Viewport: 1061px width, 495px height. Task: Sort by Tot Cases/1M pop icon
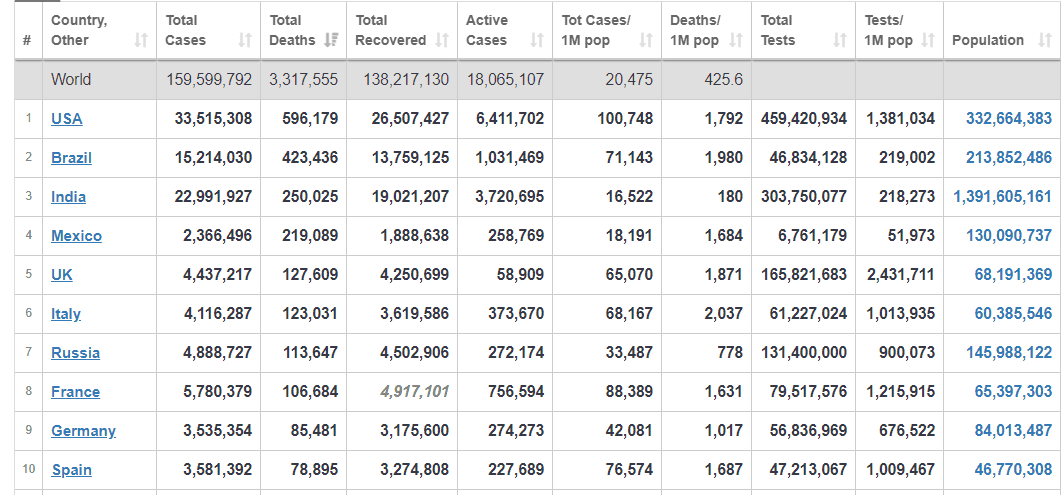646,41
